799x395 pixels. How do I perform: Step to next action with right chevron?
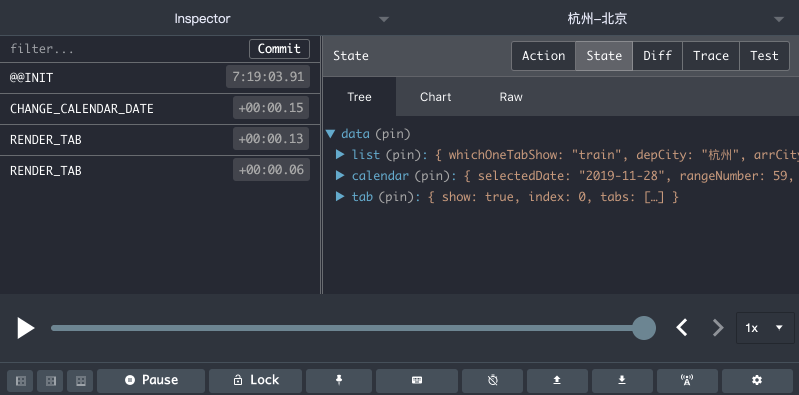pyautogui.click(x=718, y=327)
